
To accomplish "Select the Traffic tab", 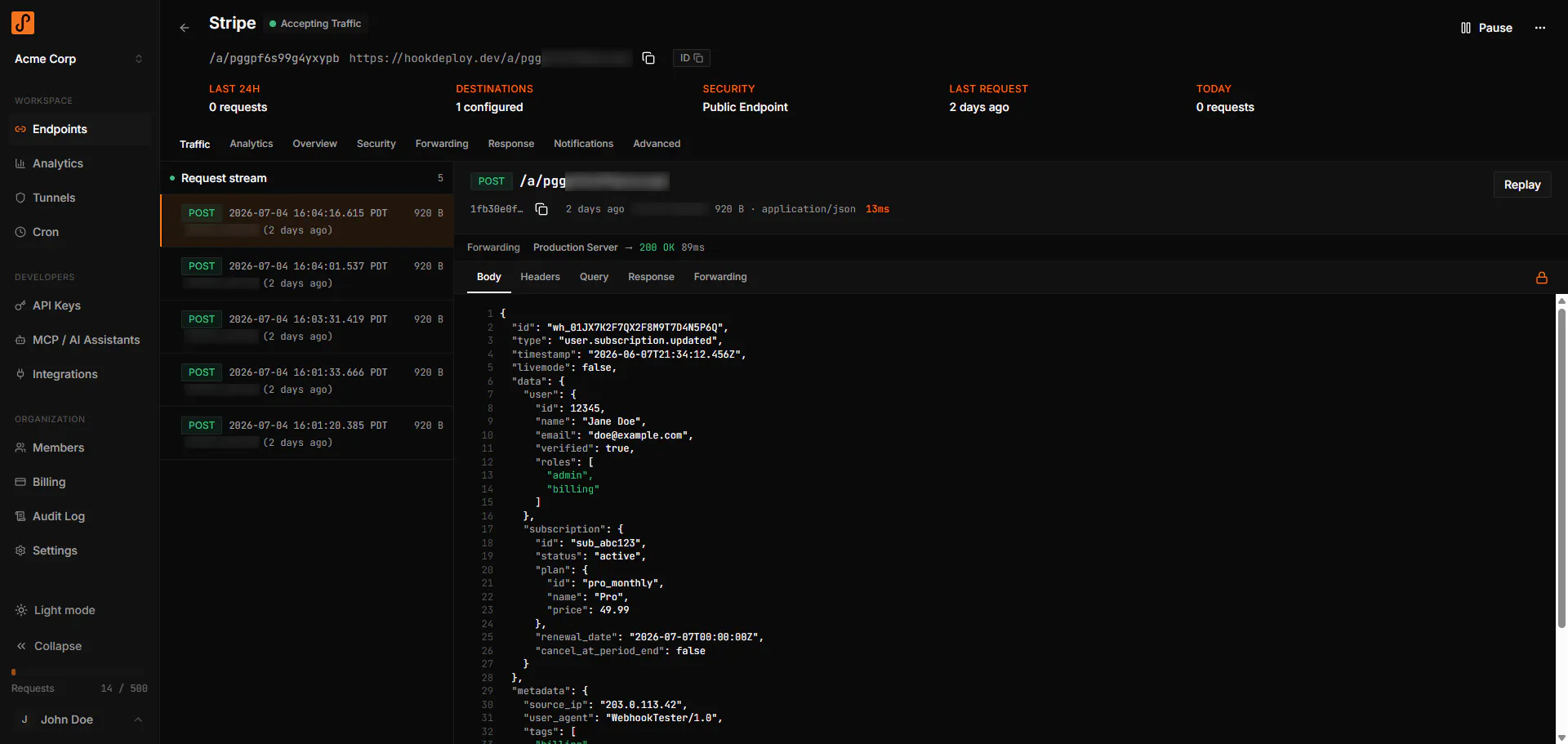I will tap(194, 144).
